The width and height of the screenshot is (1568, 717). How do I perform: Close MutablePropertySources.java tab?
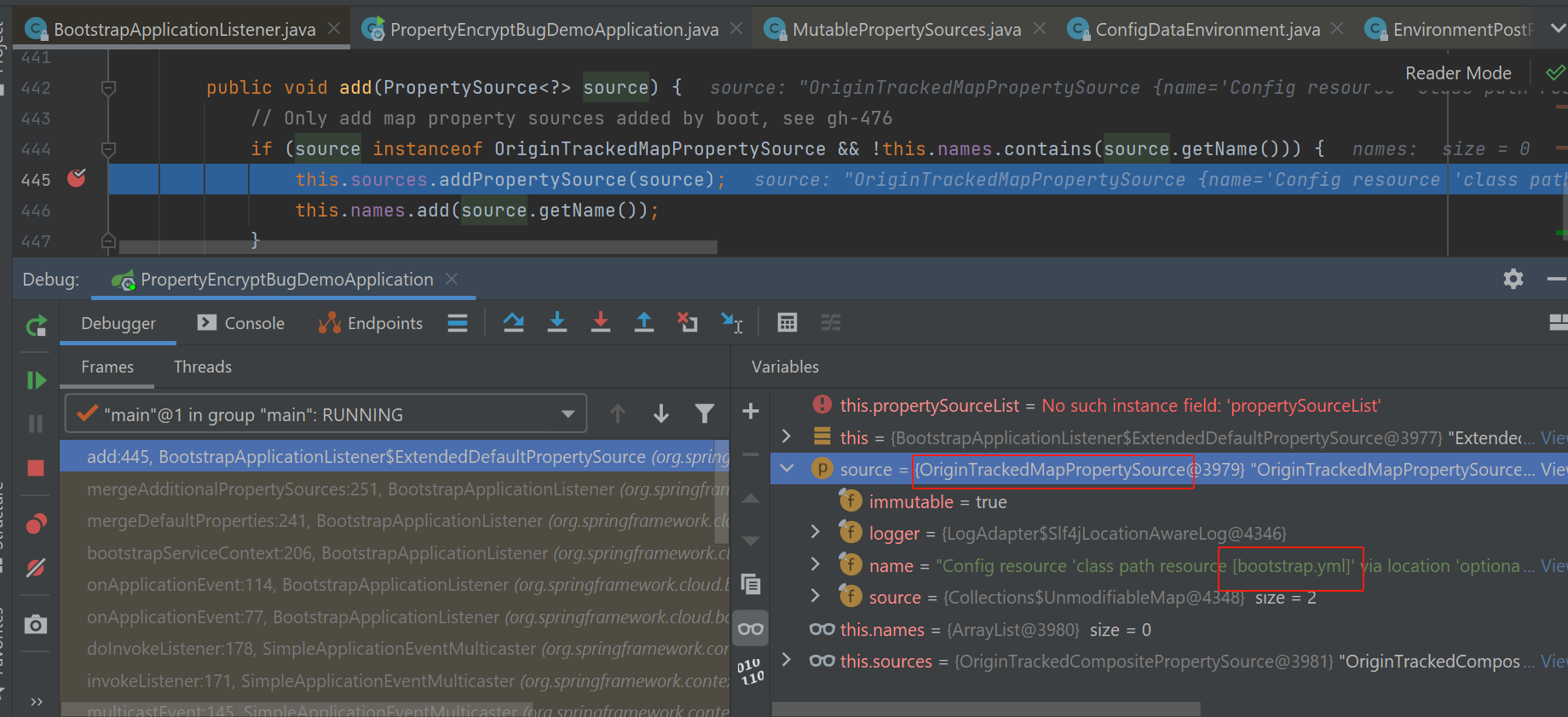tap(1040, 28)
